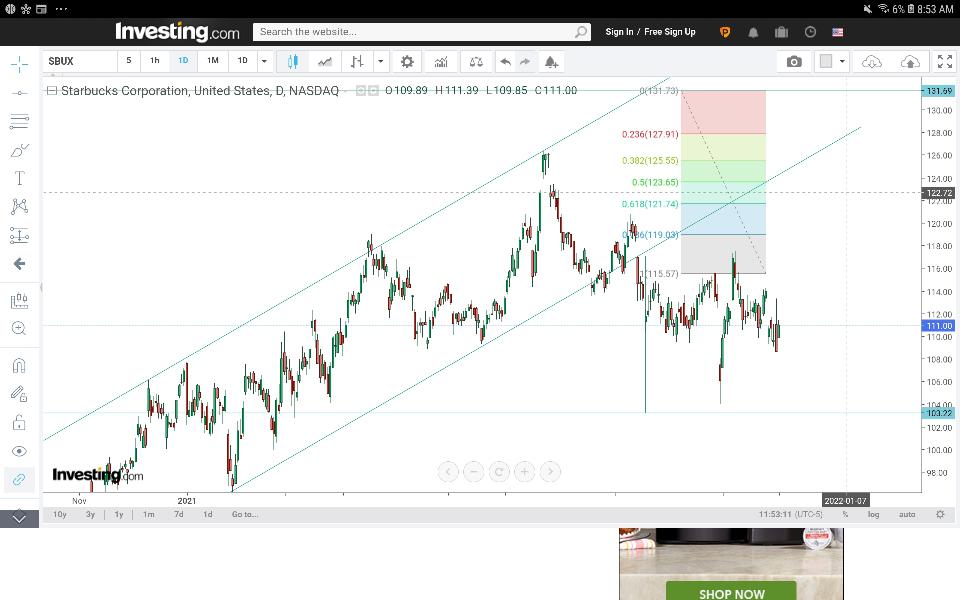Edit the SBUX symbol input field
Screen dimensions: 960x600
pos(80,61)
